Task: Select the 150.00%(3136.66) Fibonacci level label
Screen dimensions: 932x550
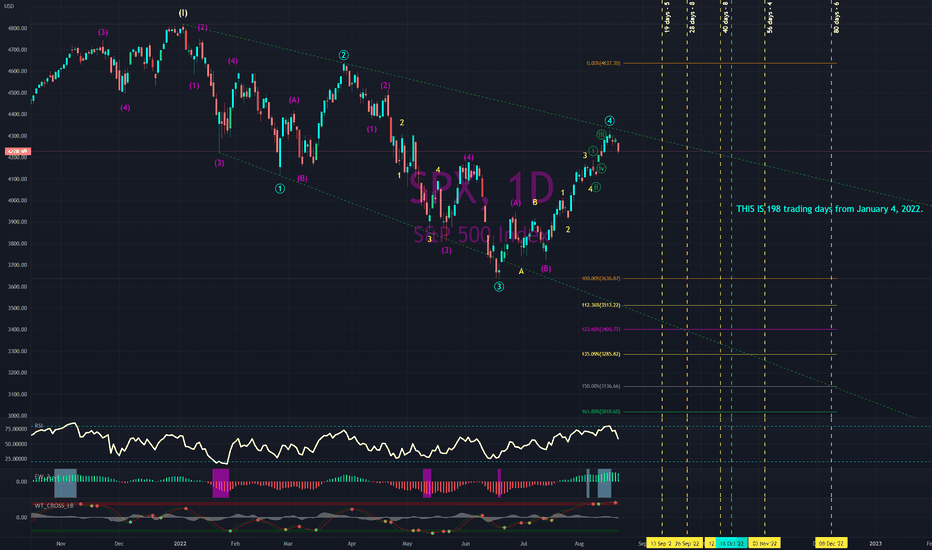Action: pyautogui.click(x=601, y=386)
